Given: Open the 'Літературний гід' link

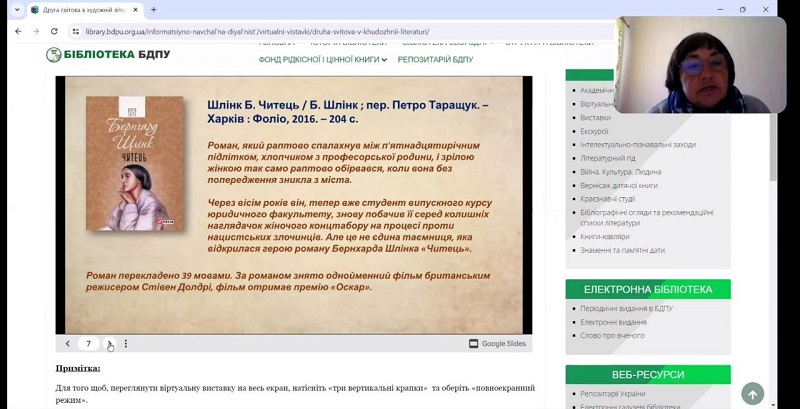Looking at the screenshot, I should [x=608, y=158].
